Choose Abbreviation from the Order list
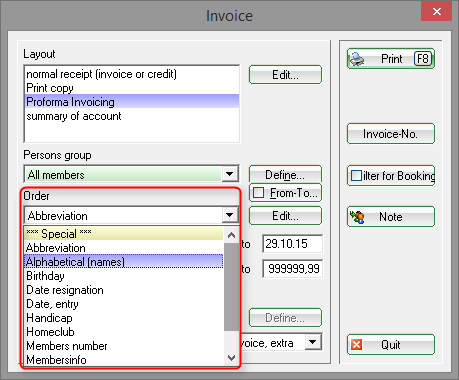 pos(124,248)
